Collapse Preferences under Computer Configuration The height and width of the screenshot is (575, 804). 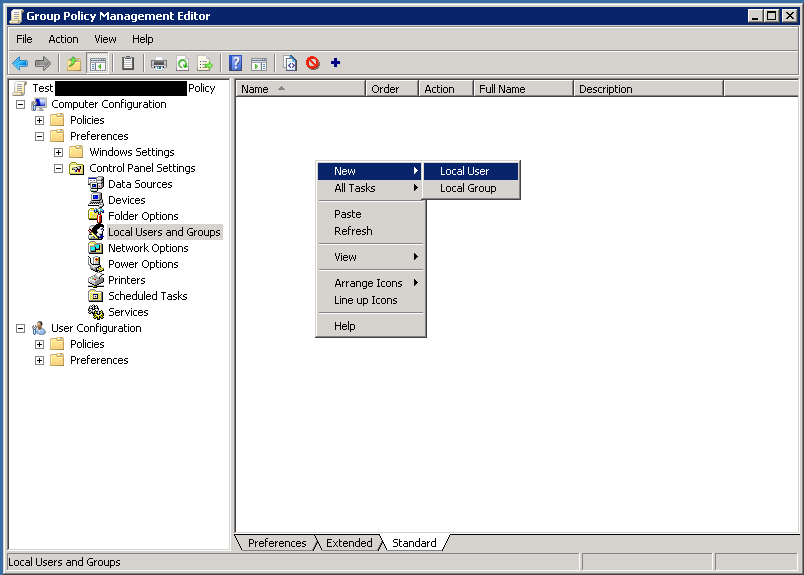(x=39, y=136)
